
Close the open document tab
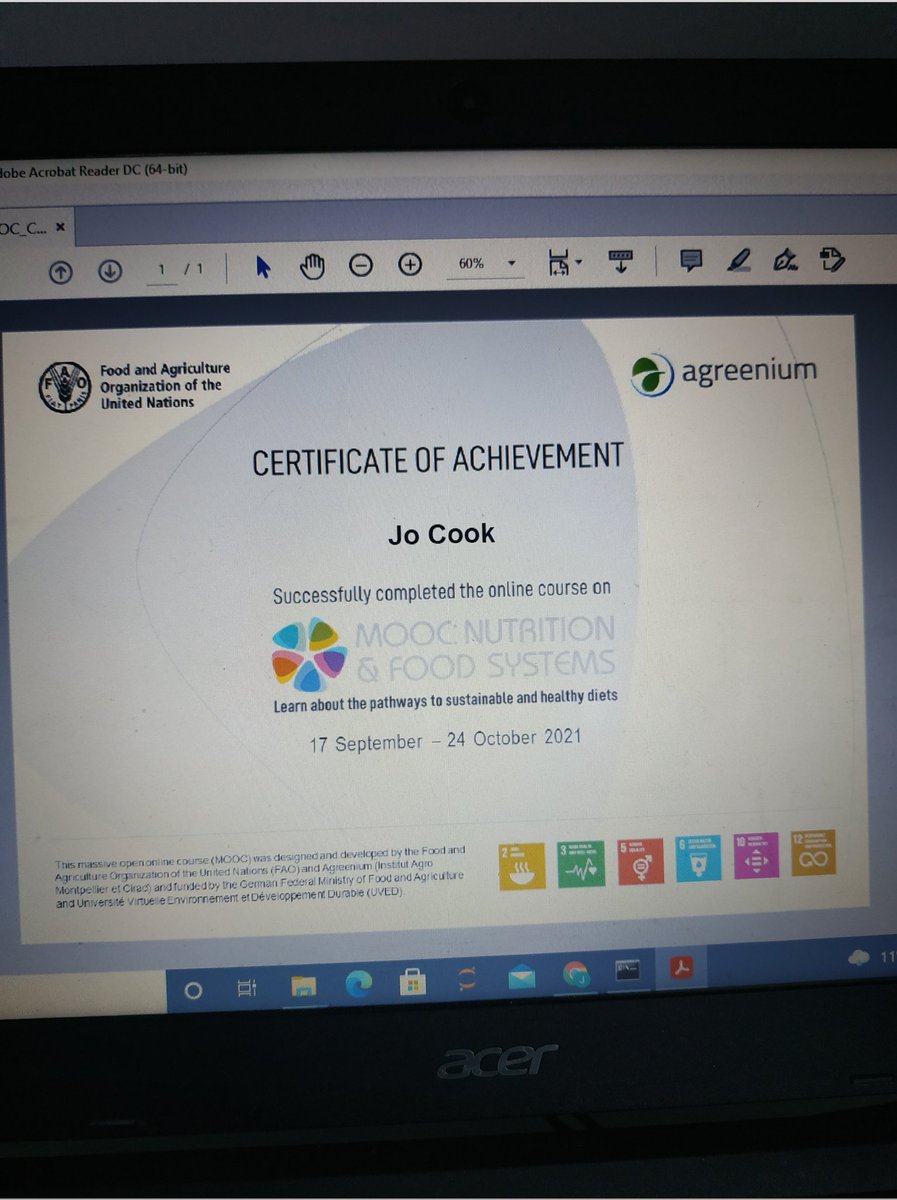(x=60, y=227)
